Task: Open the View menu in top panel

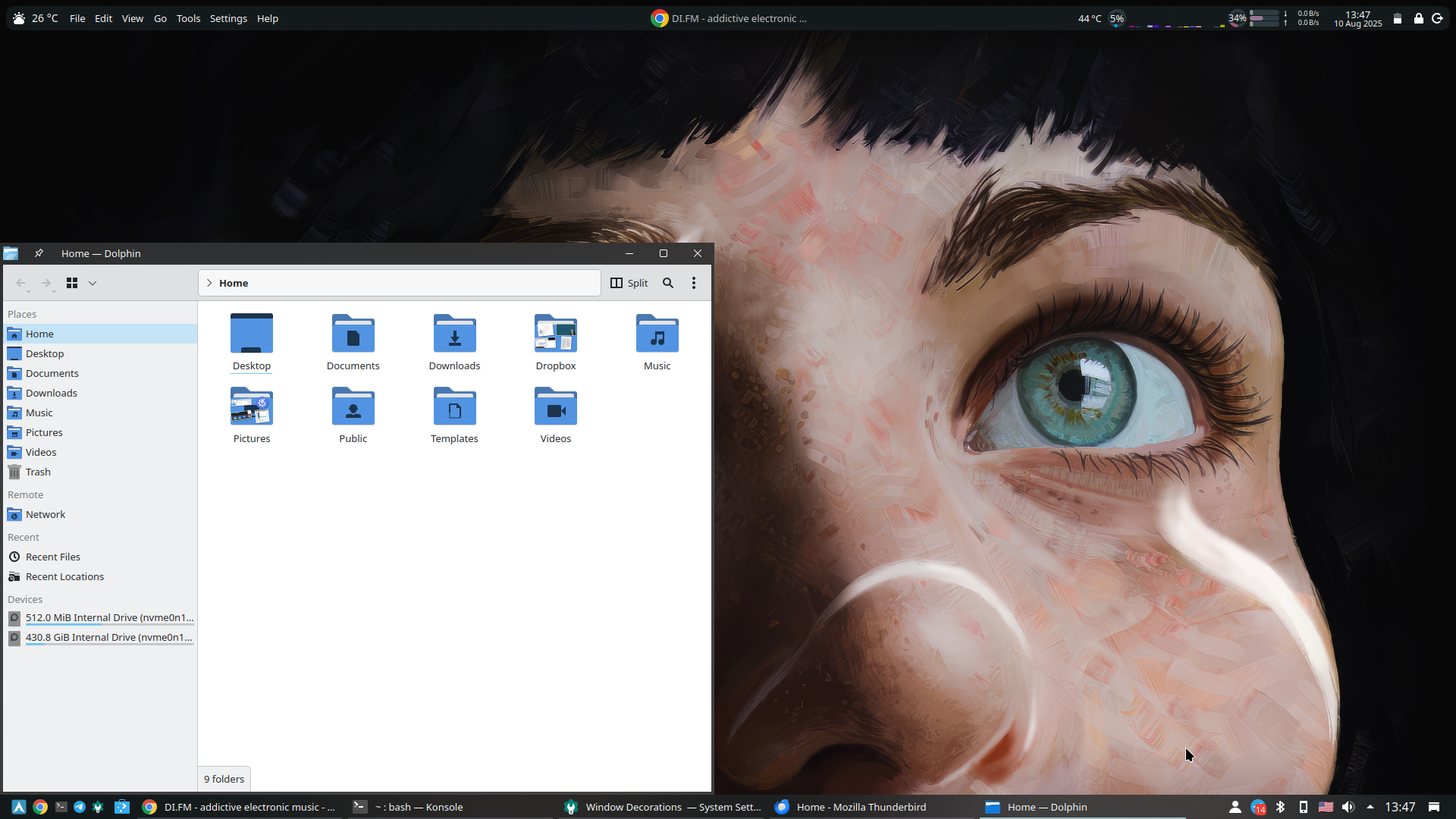Action: point(133,18)
